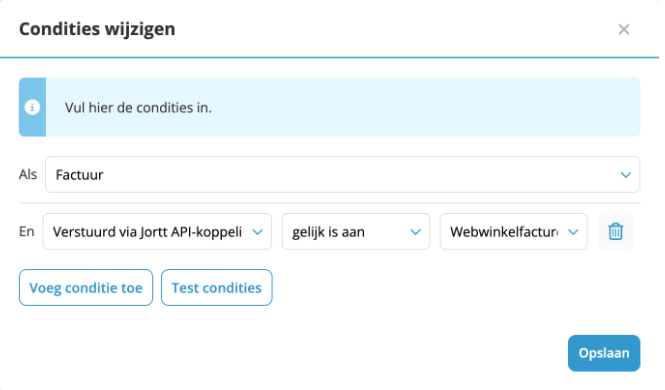Click Test condities button

[216, 287]
